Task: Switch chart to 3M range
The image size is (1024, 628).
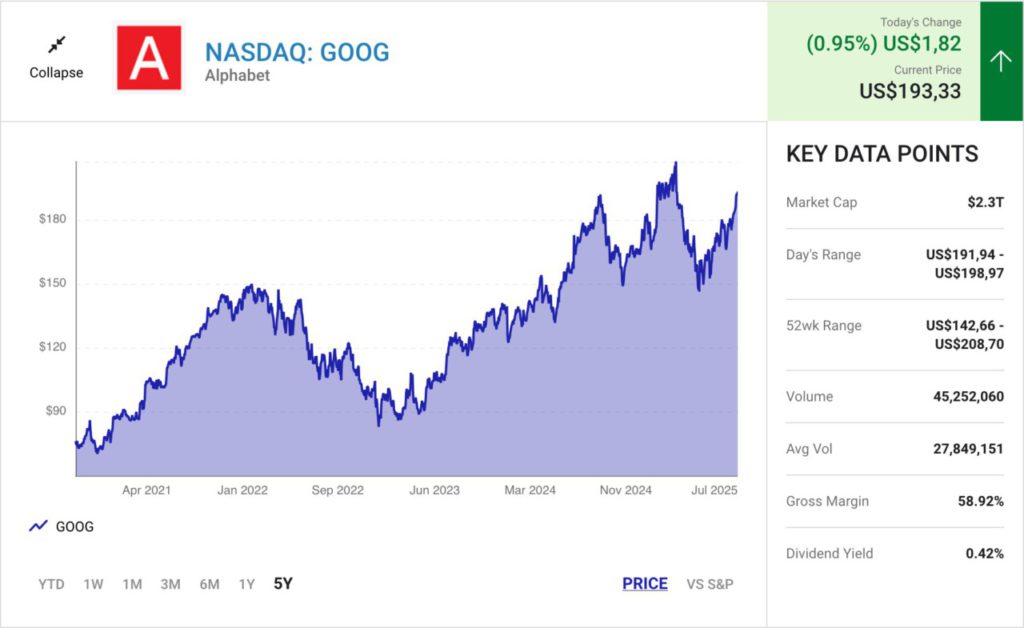Action: pos(170,584)
